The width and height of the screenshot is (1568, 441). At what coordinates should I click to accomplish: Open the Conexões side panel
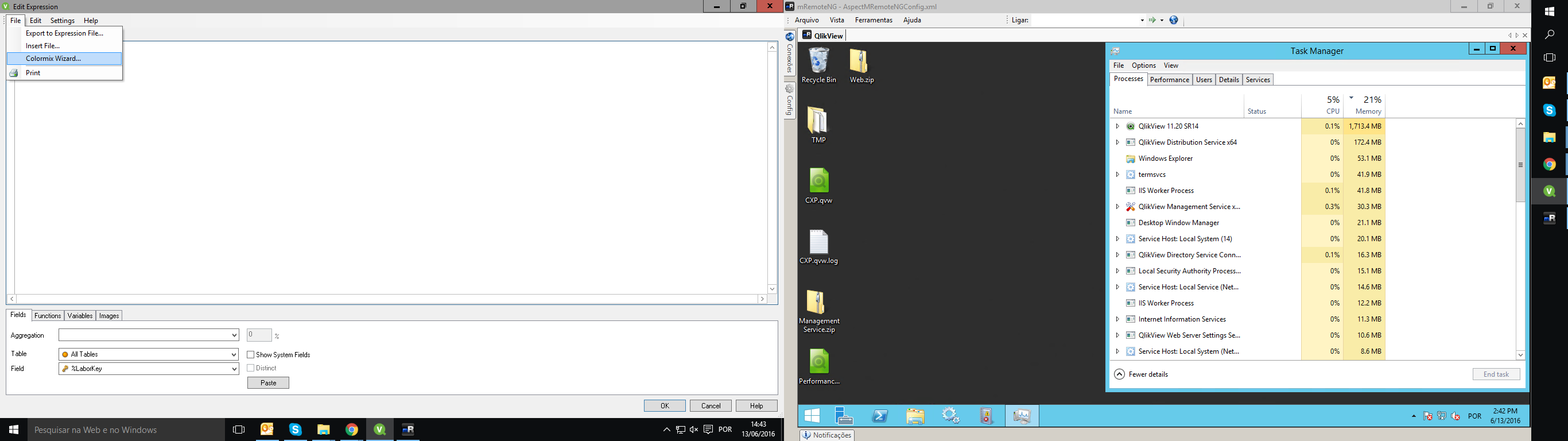790,53
